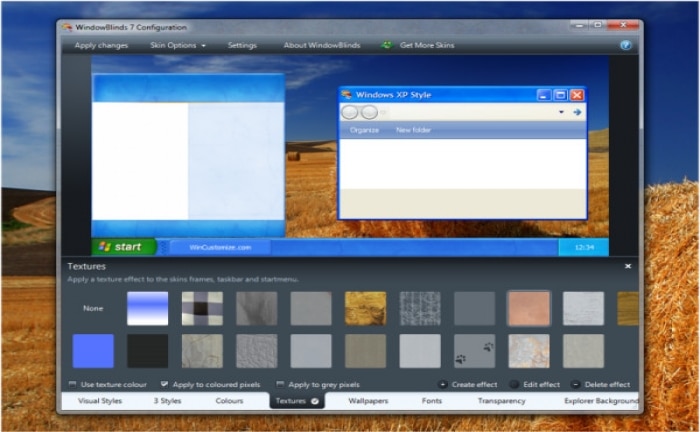This screenshot has width=700, height=432.
Task: Toggle Apply to coloured pixels checkbox
Action: coord(164,384)
